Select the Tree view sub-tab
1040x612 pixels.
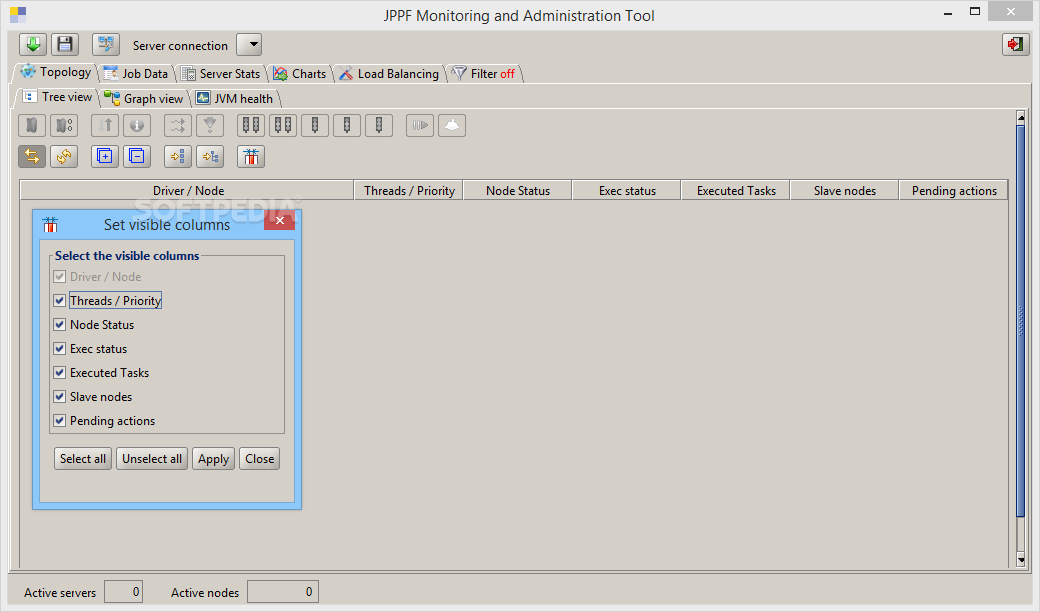tap(58, 97)
